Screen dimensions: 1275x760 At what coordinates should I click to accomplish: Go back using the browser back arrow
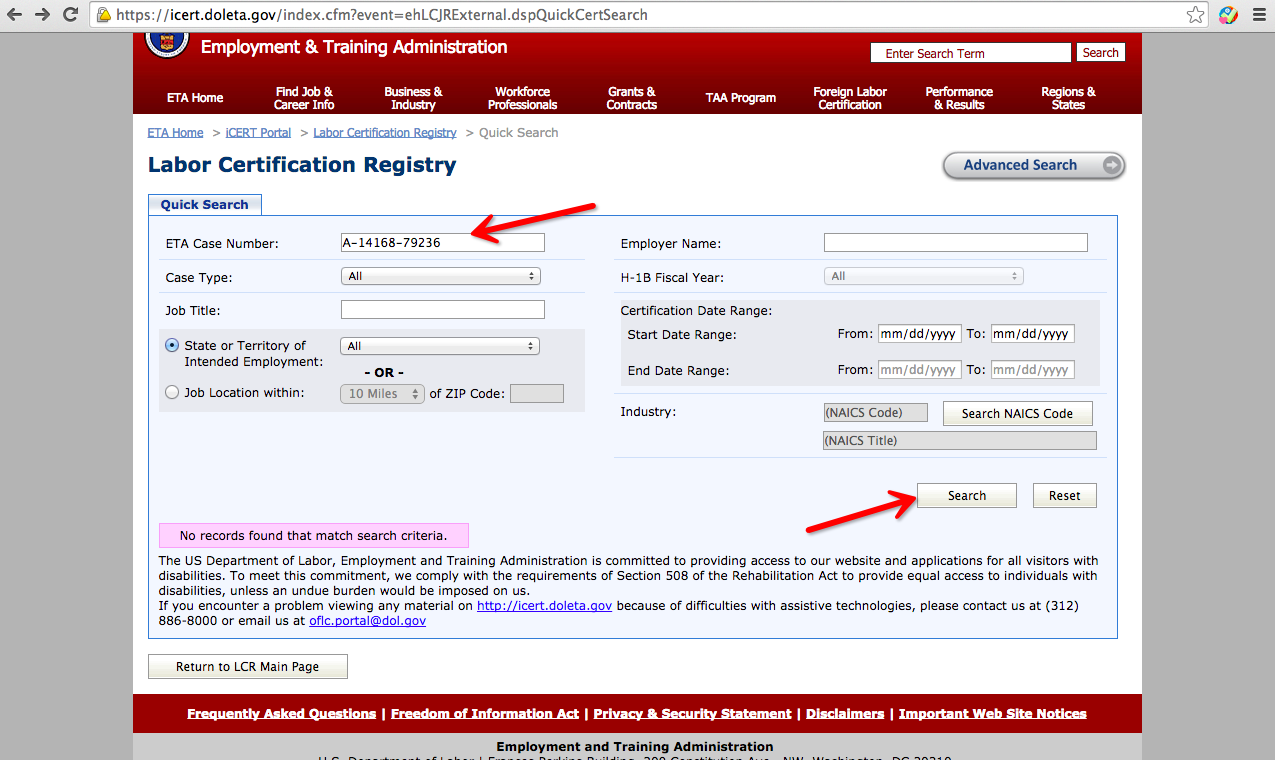pos(15,15)
